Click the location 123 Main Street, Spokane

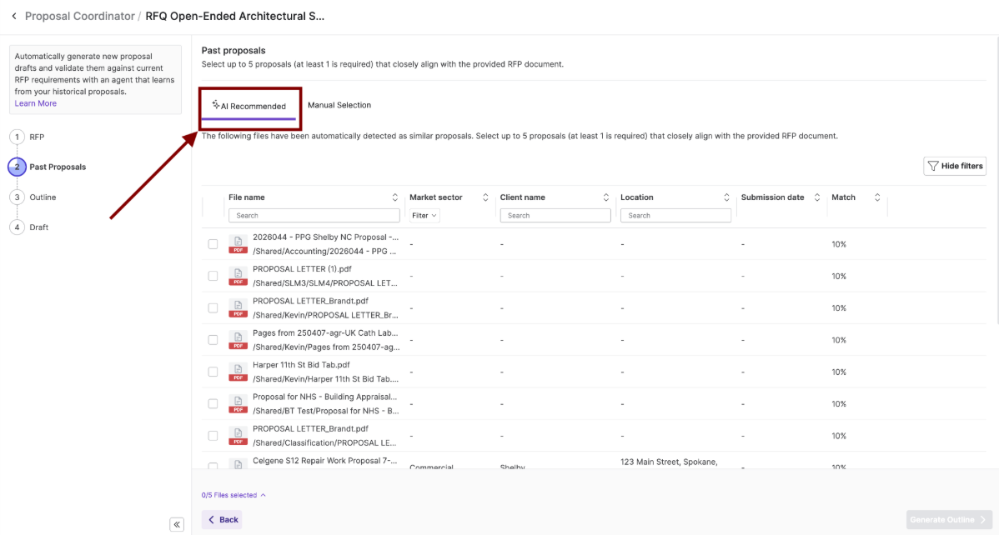point(669,462)
